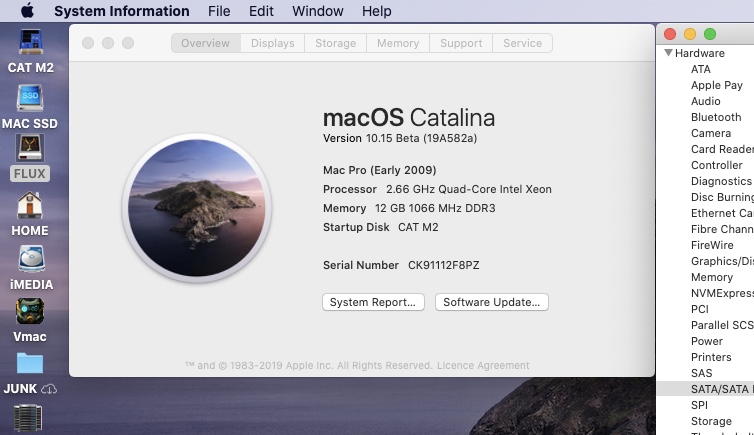Select Controller in the Hardware list
This screenshot has width=754, height=435.
tap(716, 165)
